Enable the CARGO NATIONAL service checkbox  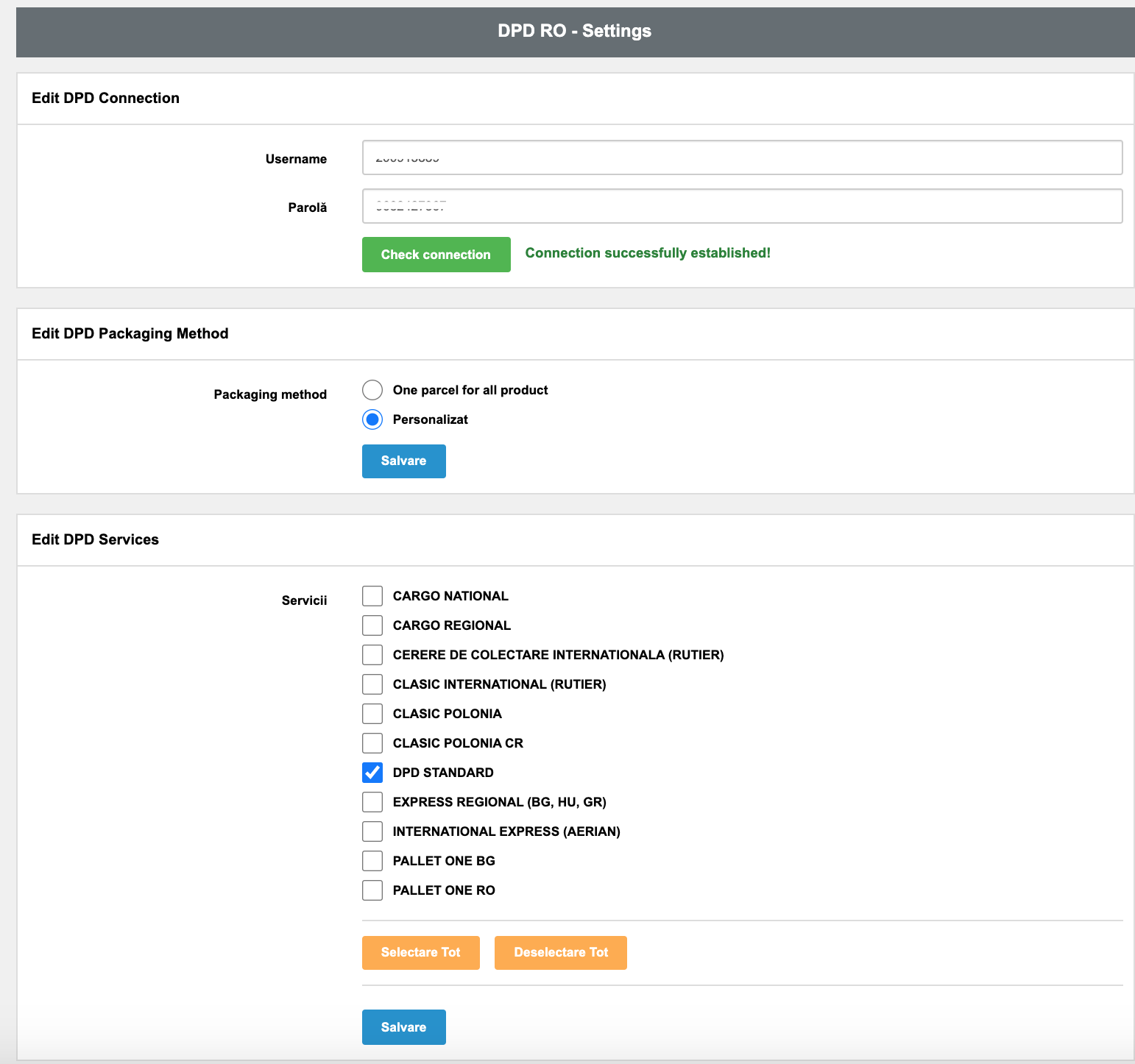[x=372, y=596]
